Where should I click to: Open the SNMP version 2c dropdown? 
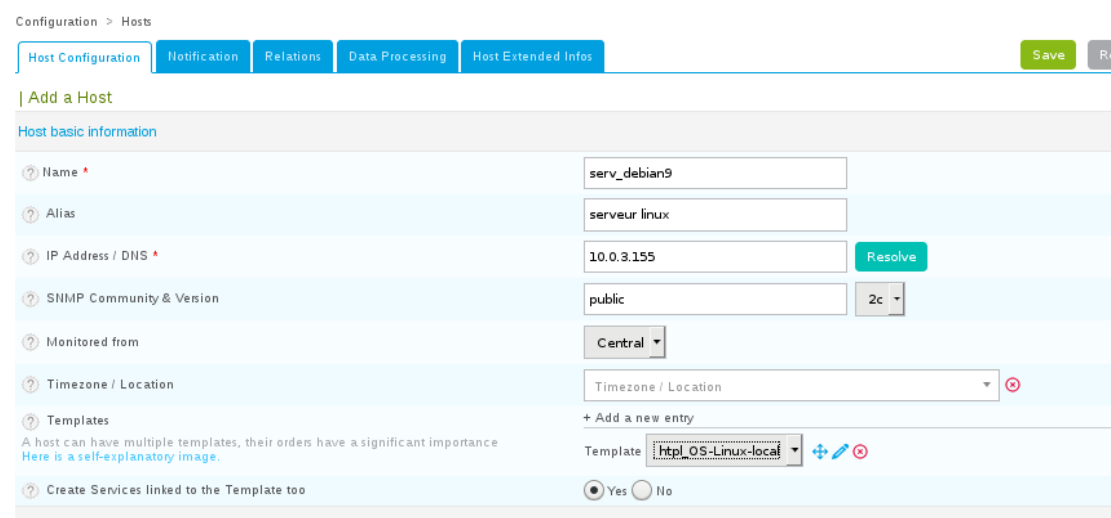[880, 299]
